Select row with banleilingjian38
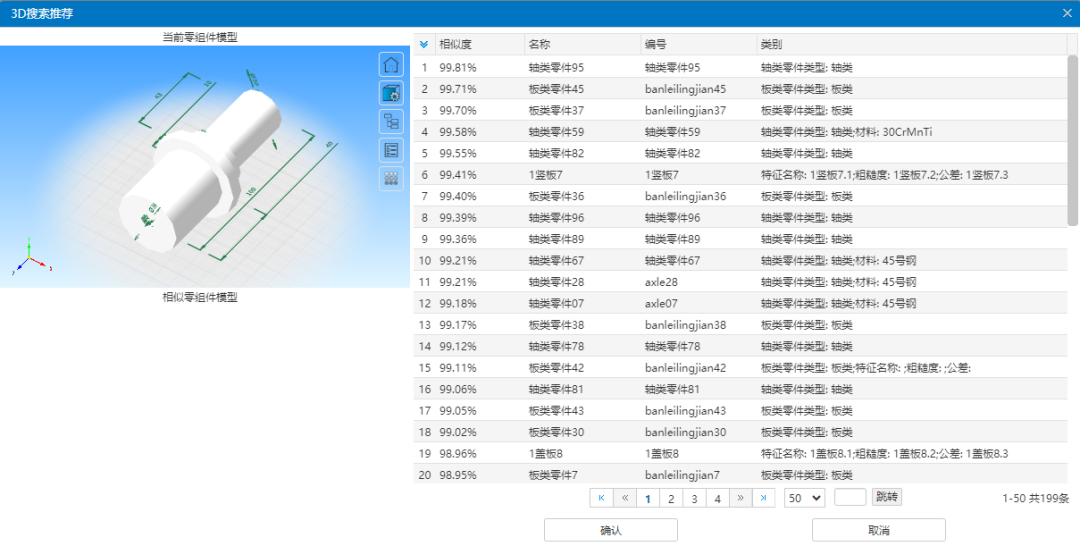Screen dimensions: 1080x546 pos(740,324)
